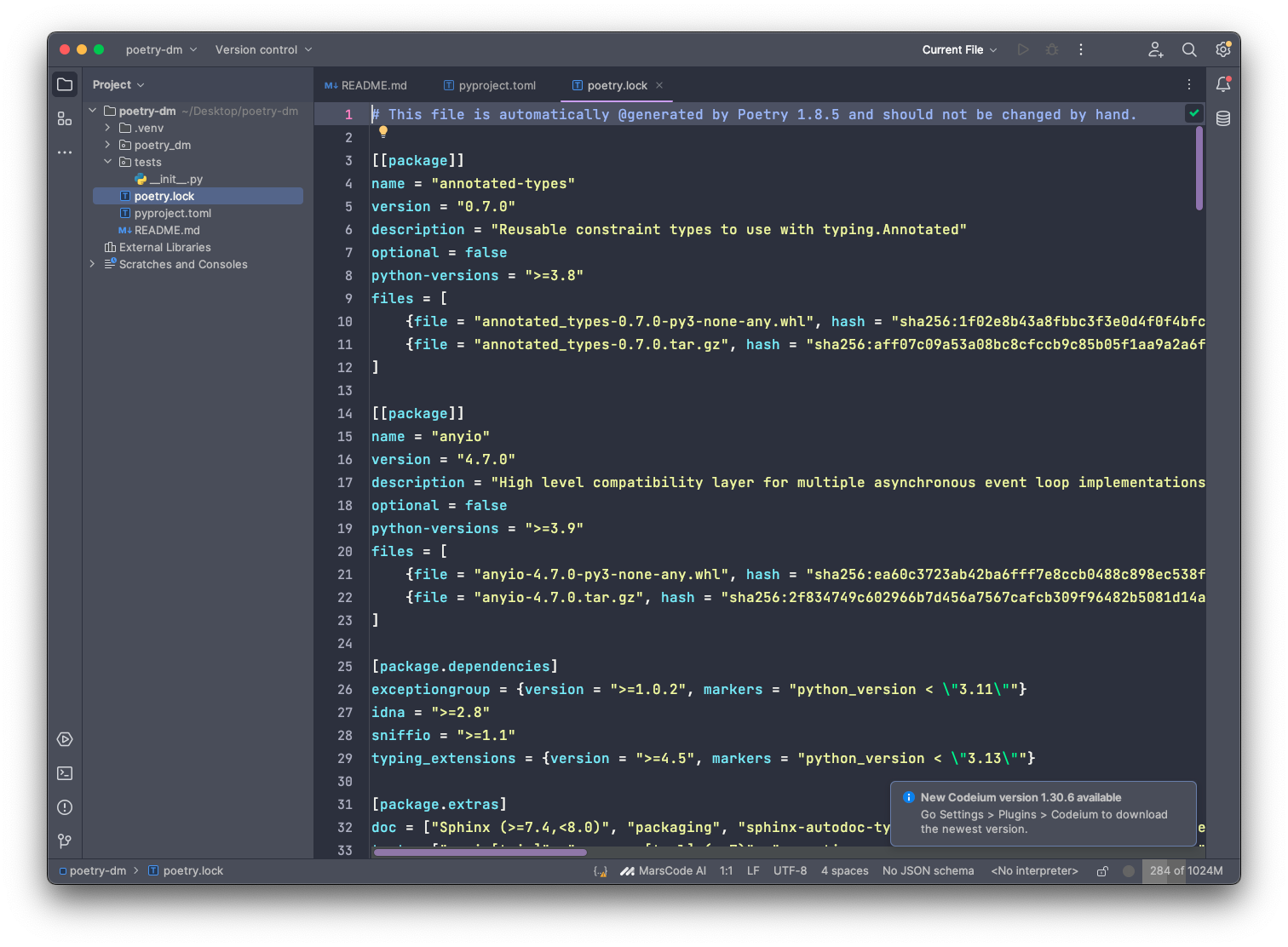
Task: Click the yellow intention lightbulb on line 2
Action: pyautogui.click(x=383, y=132)
